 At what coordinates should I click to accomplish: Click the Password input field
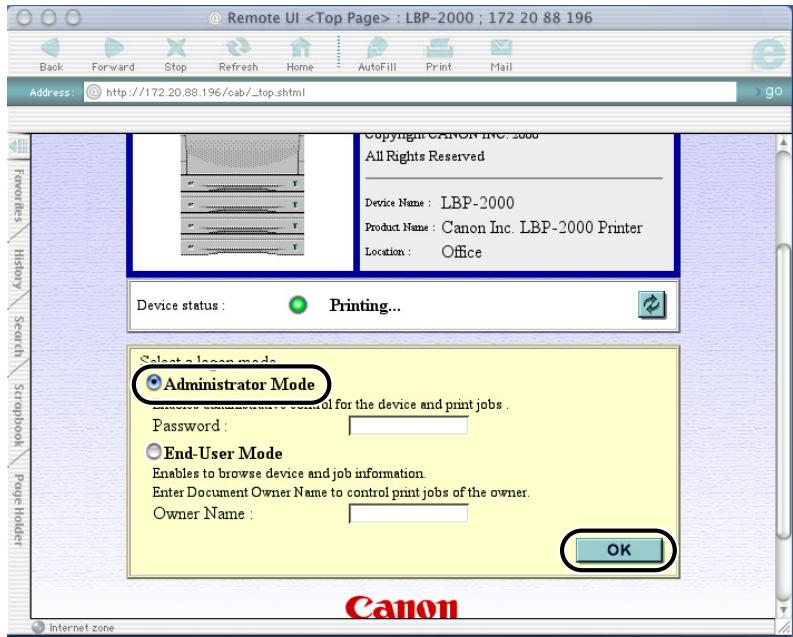point(409,426)
